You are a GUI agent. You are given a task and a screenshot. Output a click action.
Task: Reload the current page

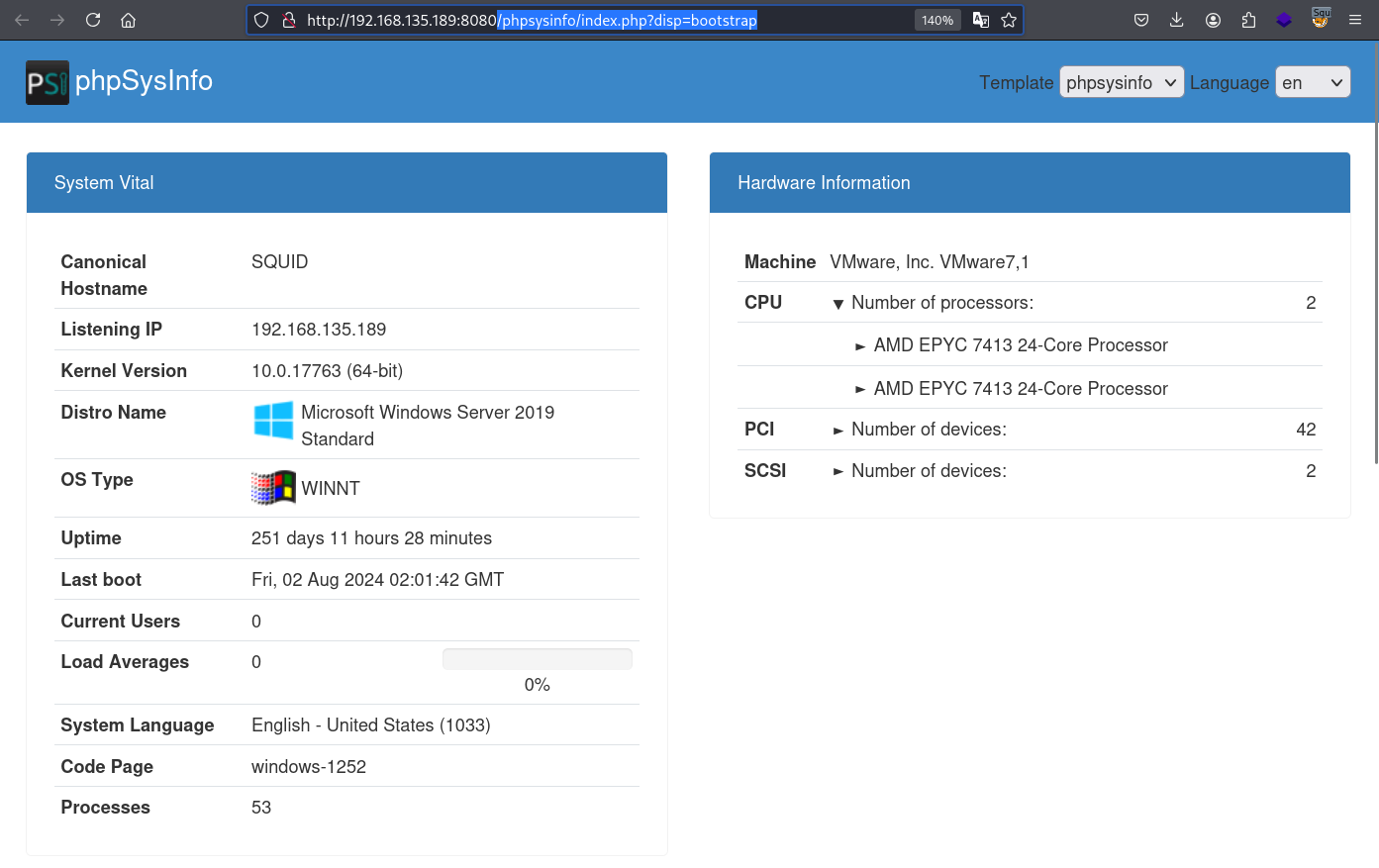(x=93, y=20)
